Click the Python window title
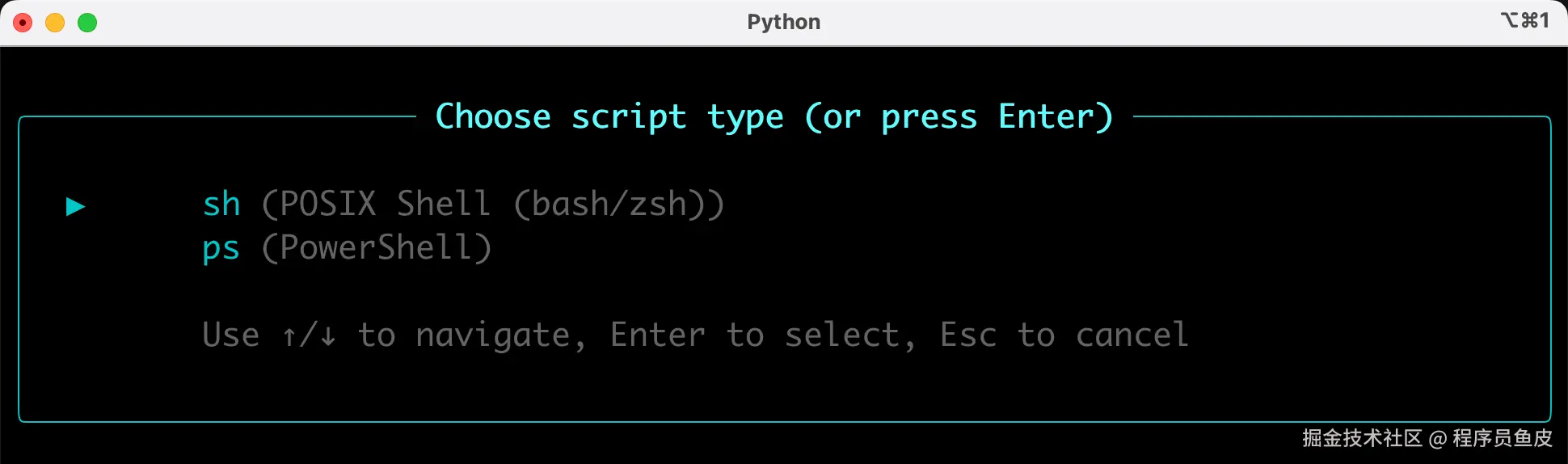1568x464 pixels. [x=783, y=22]
